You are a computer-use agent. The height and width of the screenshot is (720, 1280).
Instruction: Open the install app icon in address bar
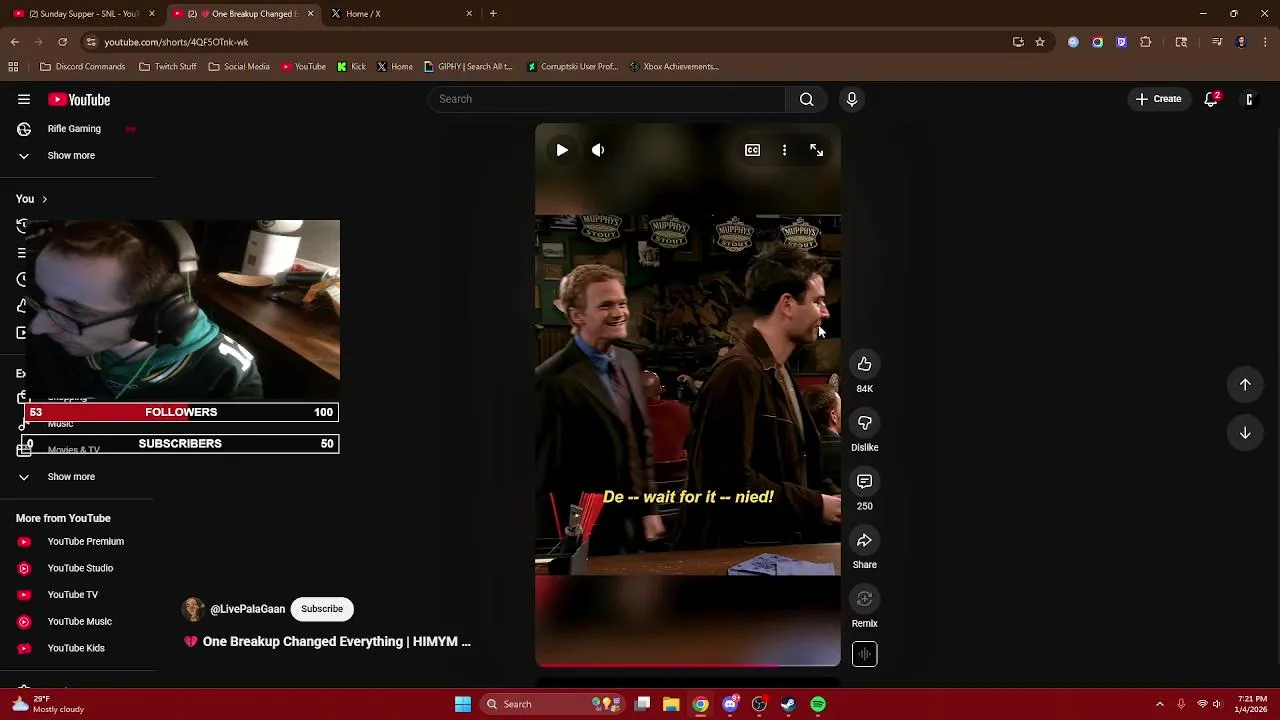[x=1018, y=42]
